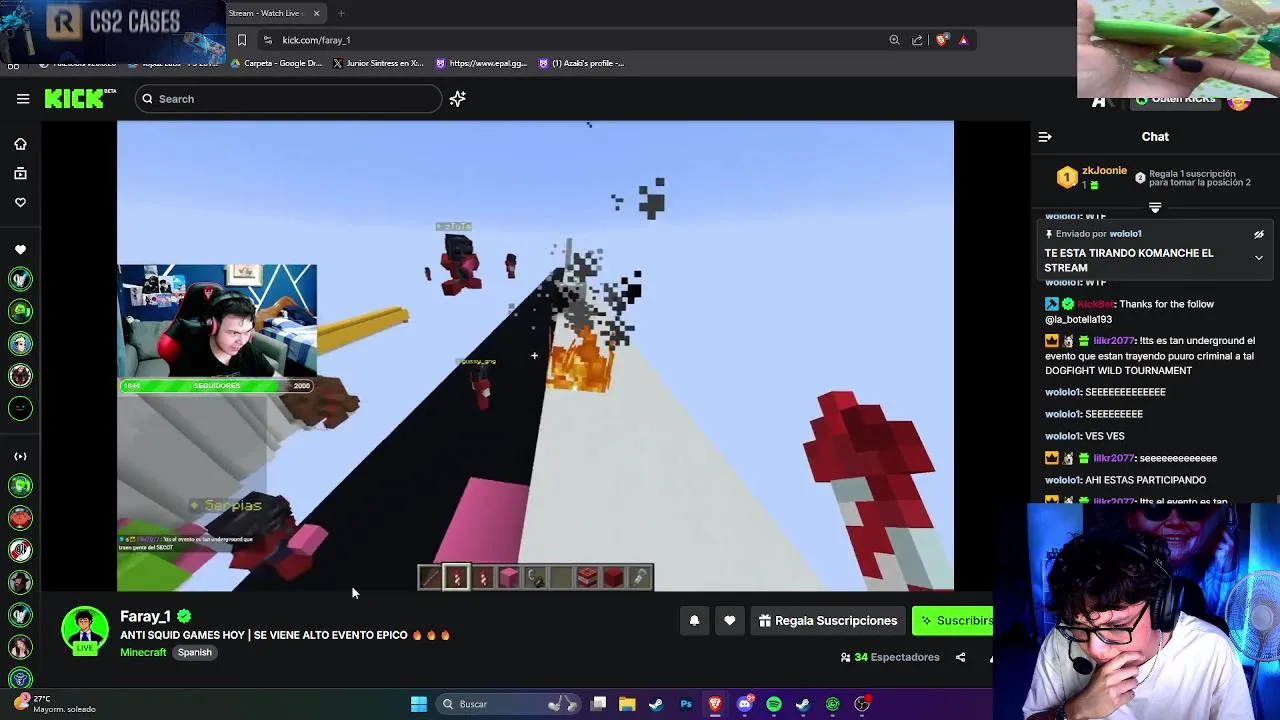The height and width of the screenshot is (720, 1280).
Task: Click the Windows taskbar Buscar search box
Action: pos(508,704)
